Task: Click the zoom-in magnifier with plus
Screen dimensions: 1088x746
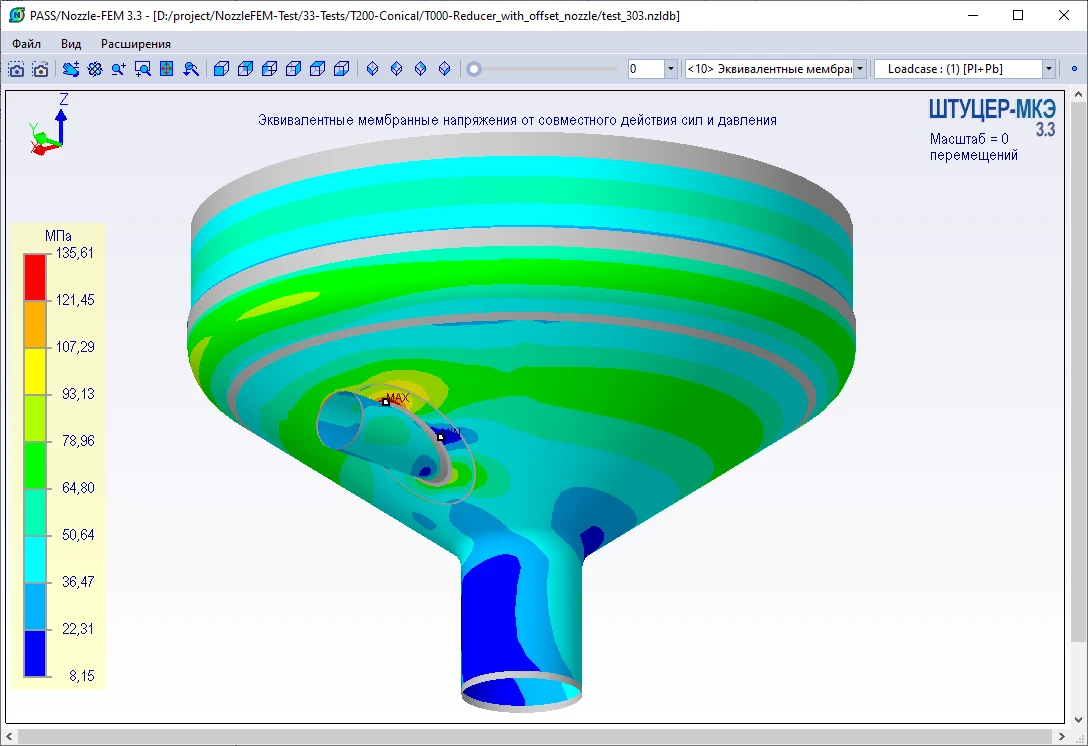Action: click(x=118, y=69)
